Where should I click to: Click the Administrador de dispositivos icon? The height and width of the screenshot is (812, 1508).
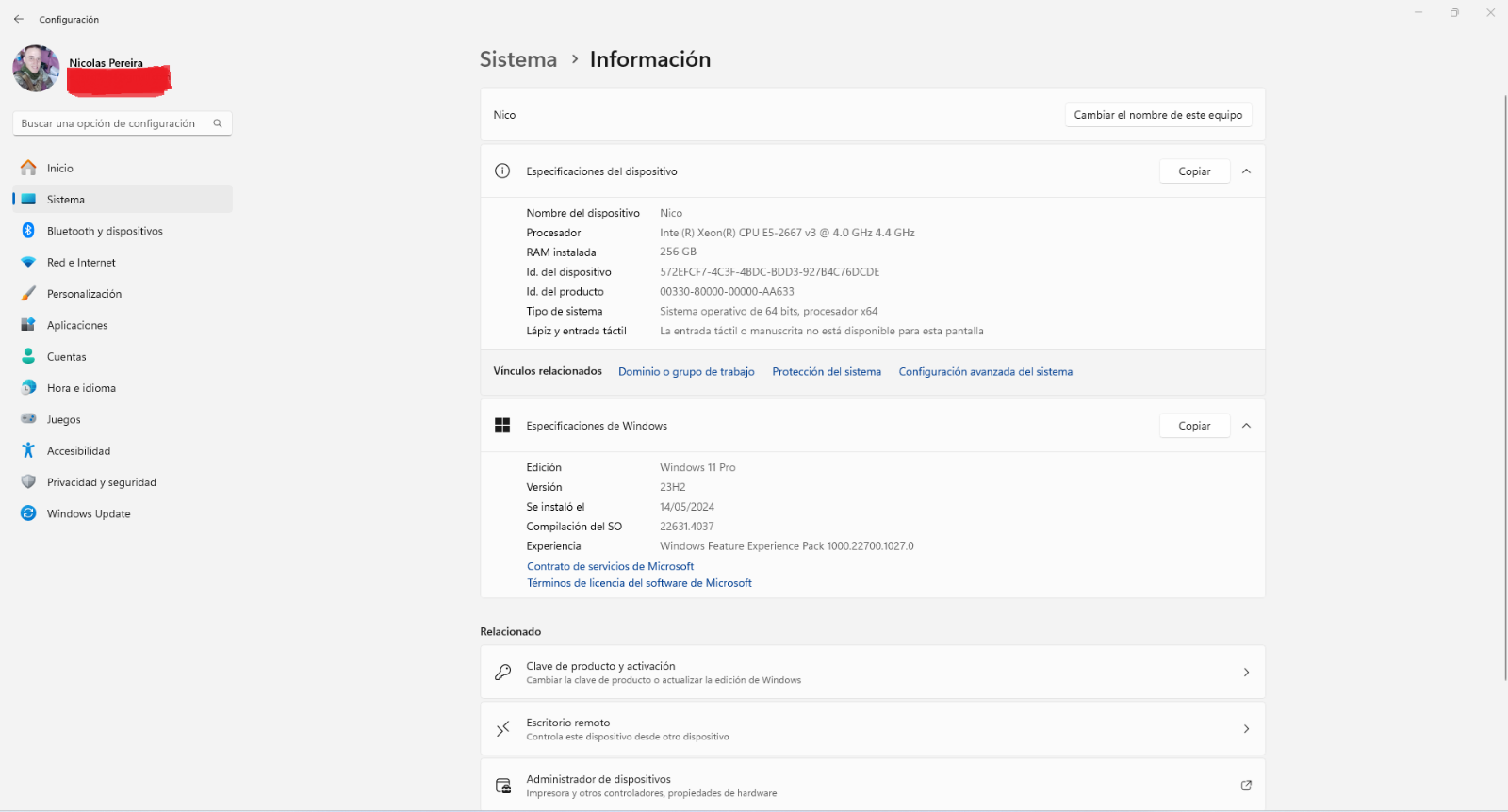click(x=502, y=786)
